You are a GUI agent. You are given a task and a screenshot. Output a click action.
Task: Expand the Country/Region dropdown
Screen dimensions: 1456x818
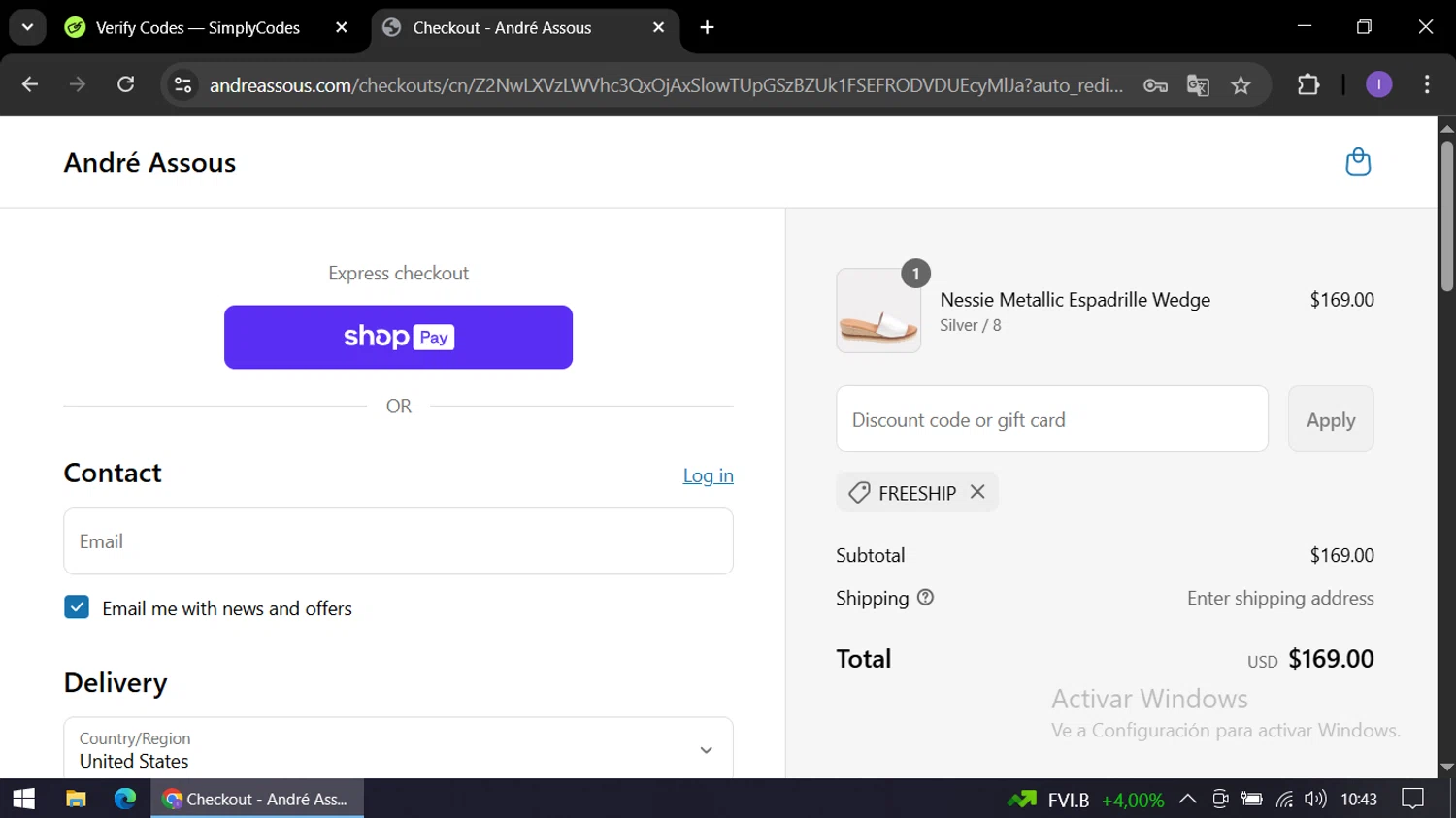click(x=398, y=749)
